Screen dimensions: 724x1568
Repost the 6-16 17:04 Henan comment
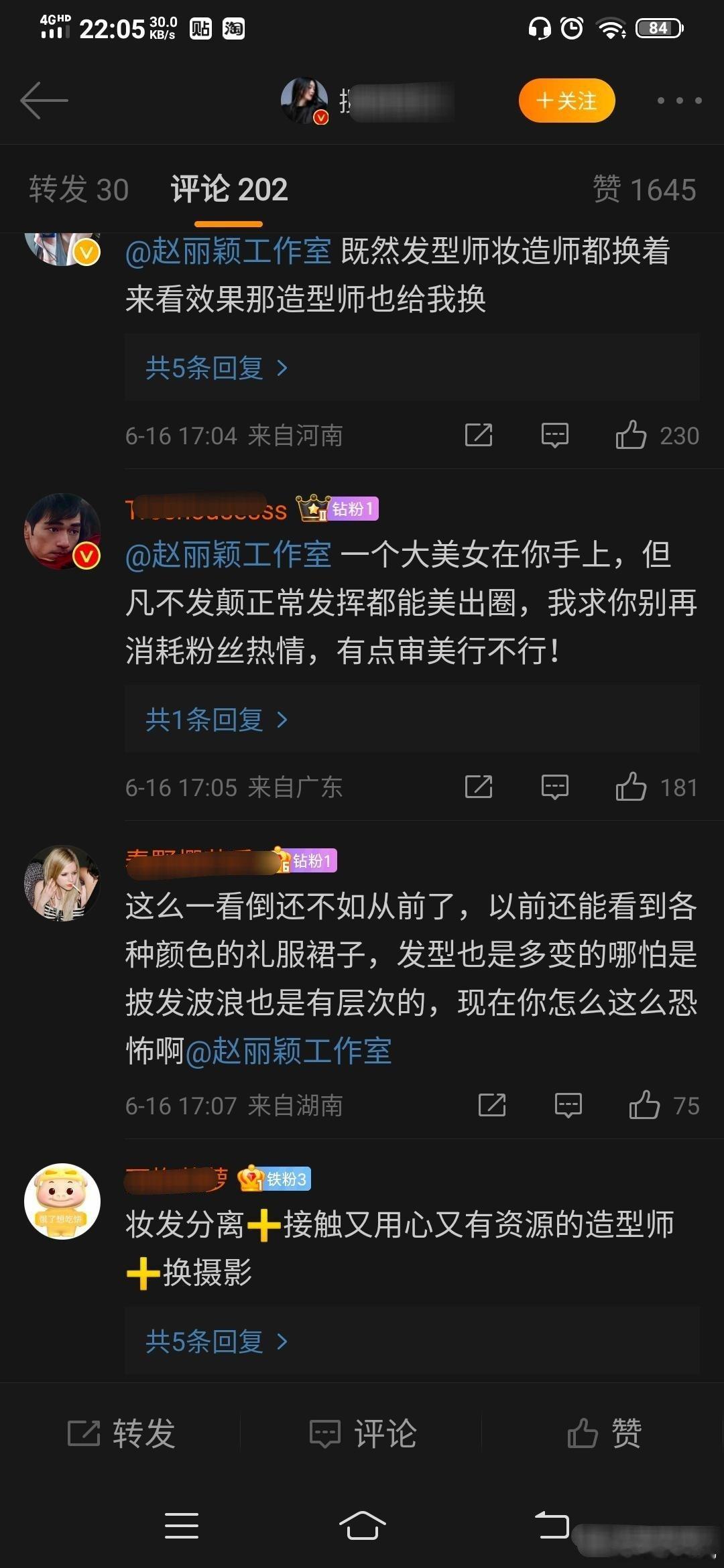click(x=479, y=435)
